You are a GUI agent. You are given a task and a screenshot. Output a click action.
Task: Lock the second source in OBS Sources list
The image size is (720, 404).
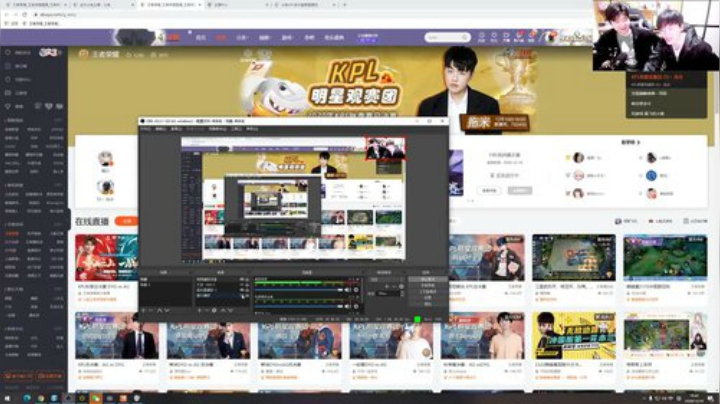click(247, 285)
